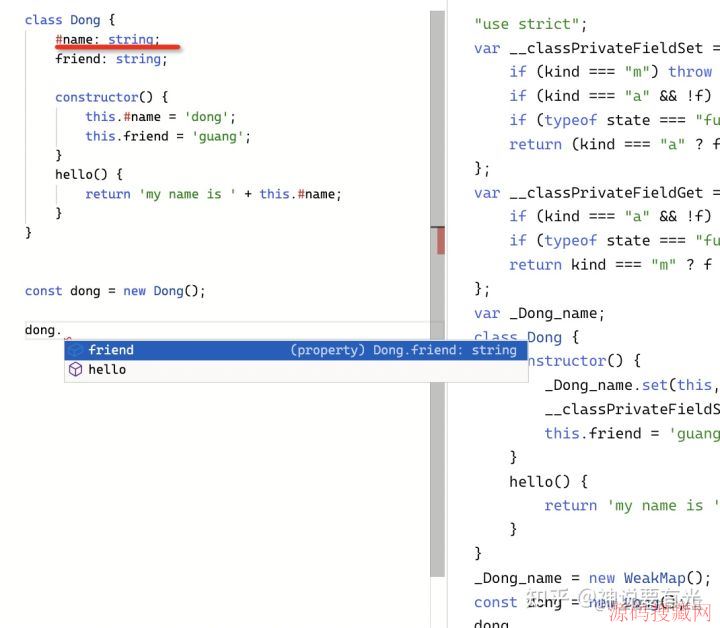Click the property icon beside 'friend' suggestion
Image resolution: width=720 pixels, height=628 pixels.
[75, 350]
